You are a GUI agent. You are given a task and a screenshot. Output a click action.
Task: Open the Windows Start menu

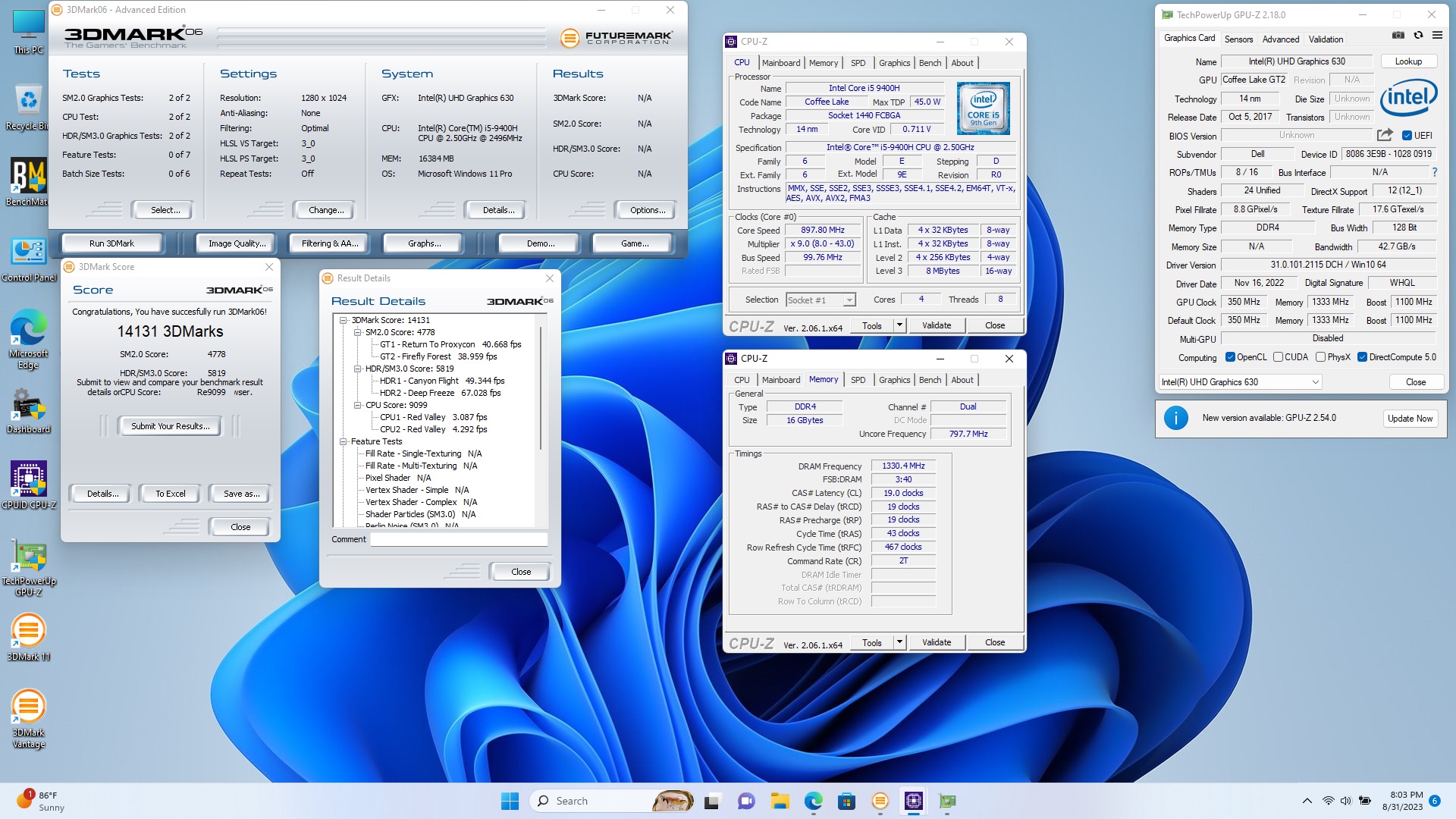(x=510, y=801)
